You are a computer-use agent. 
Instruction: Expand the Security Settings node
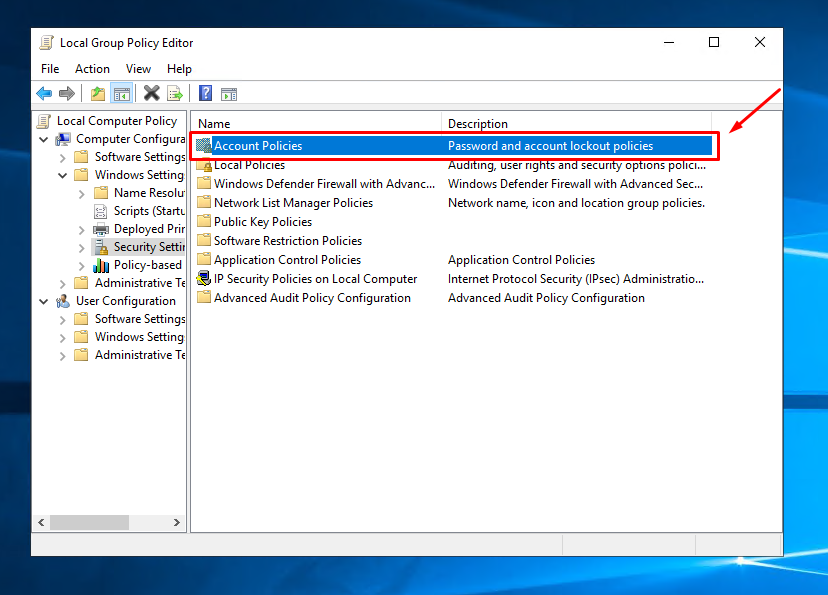(81, 248)
